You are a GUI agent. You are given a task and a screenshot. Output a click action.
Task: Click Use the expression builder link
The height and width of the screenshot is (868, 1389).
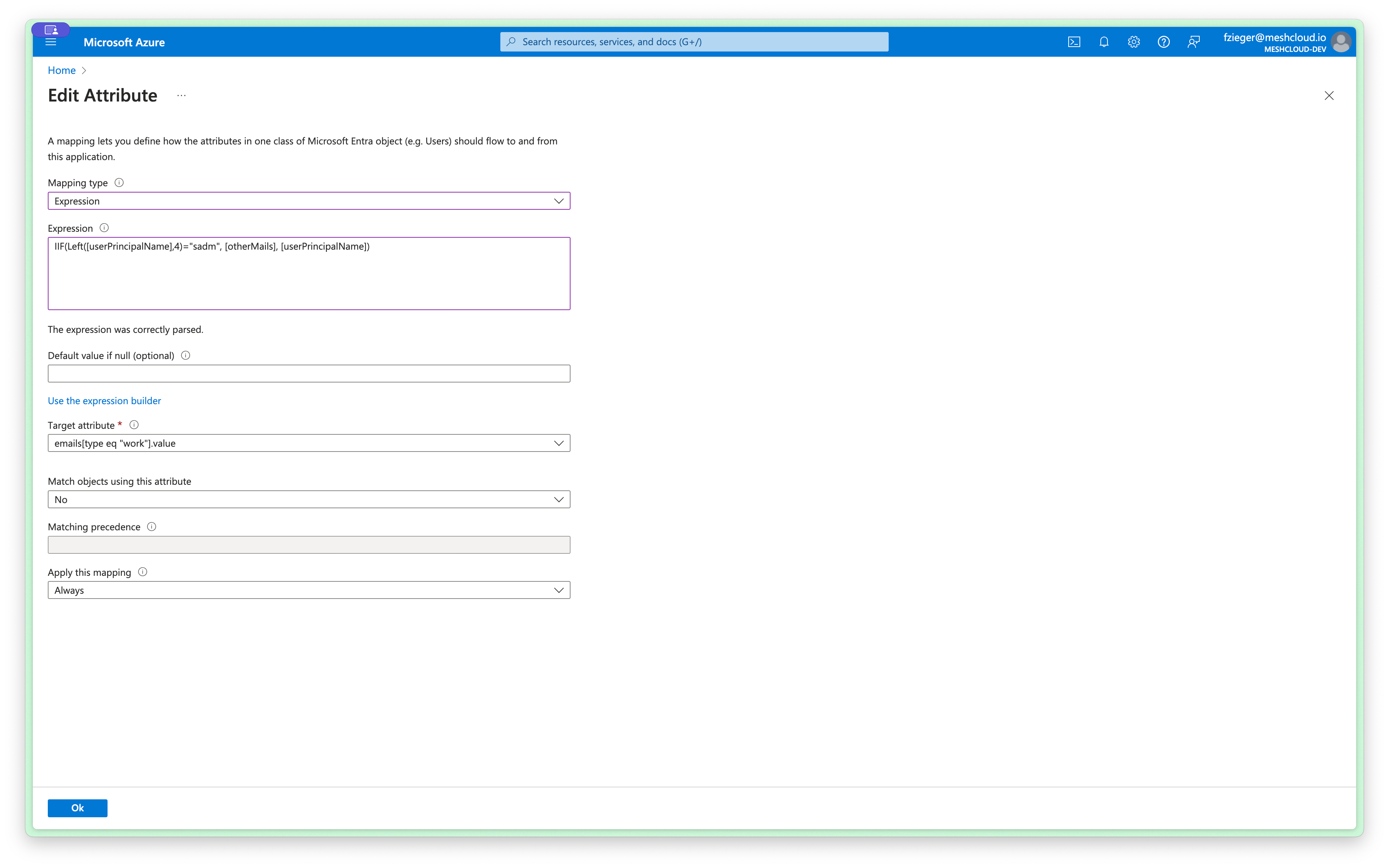coord(104,401)
